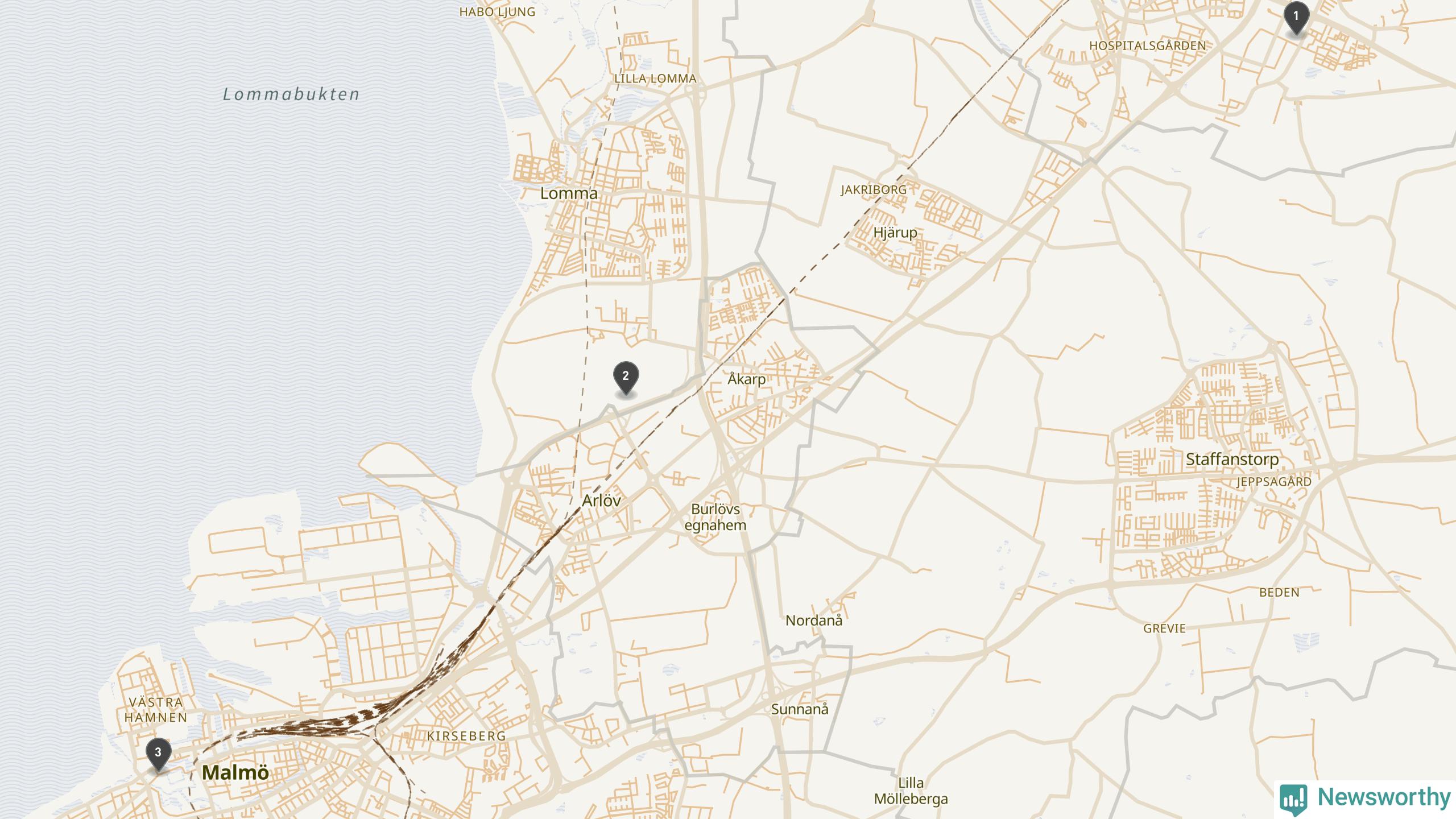
Task: Click the Kirseberg district label
Action: click(466, 736)
